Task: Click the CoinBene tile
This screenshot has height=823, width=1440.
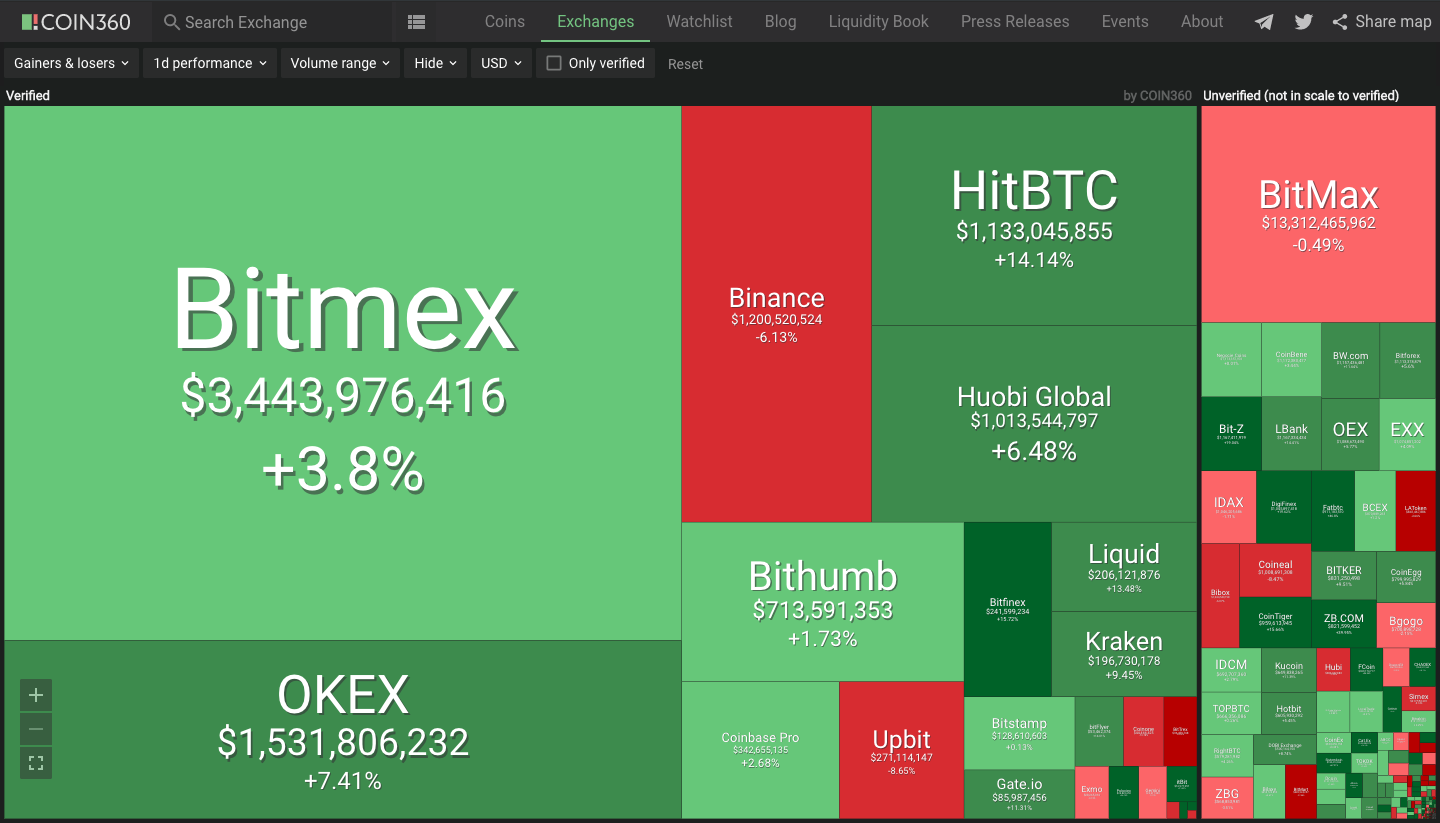Action: point(1291,360)
